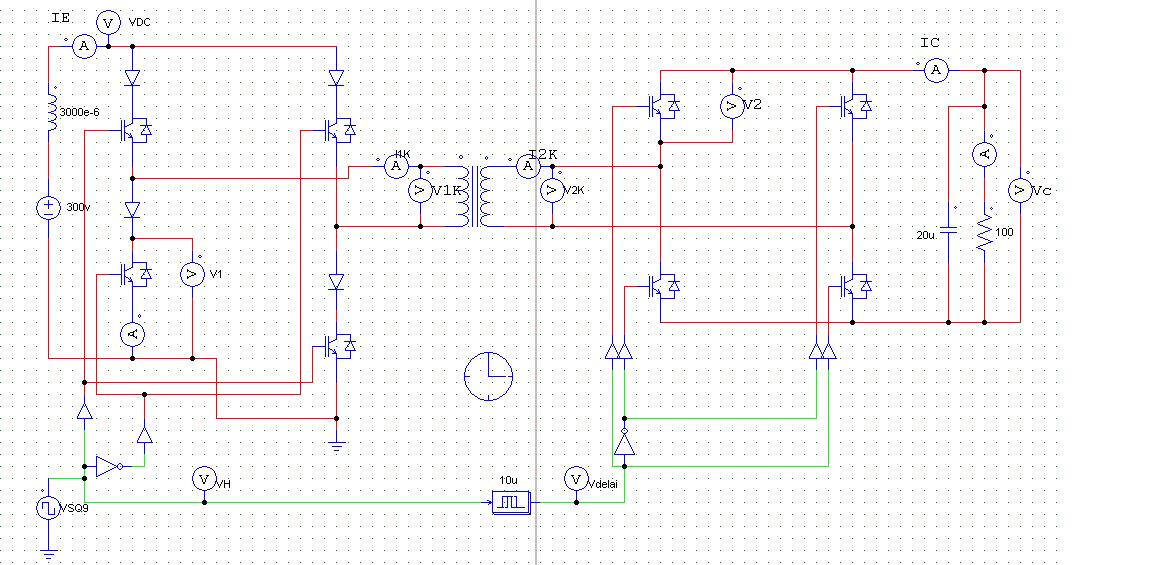Click the "10u" delay value label
Image resolution: width=1156 pixels, height=565 pixels.
[x=507, y=479]
